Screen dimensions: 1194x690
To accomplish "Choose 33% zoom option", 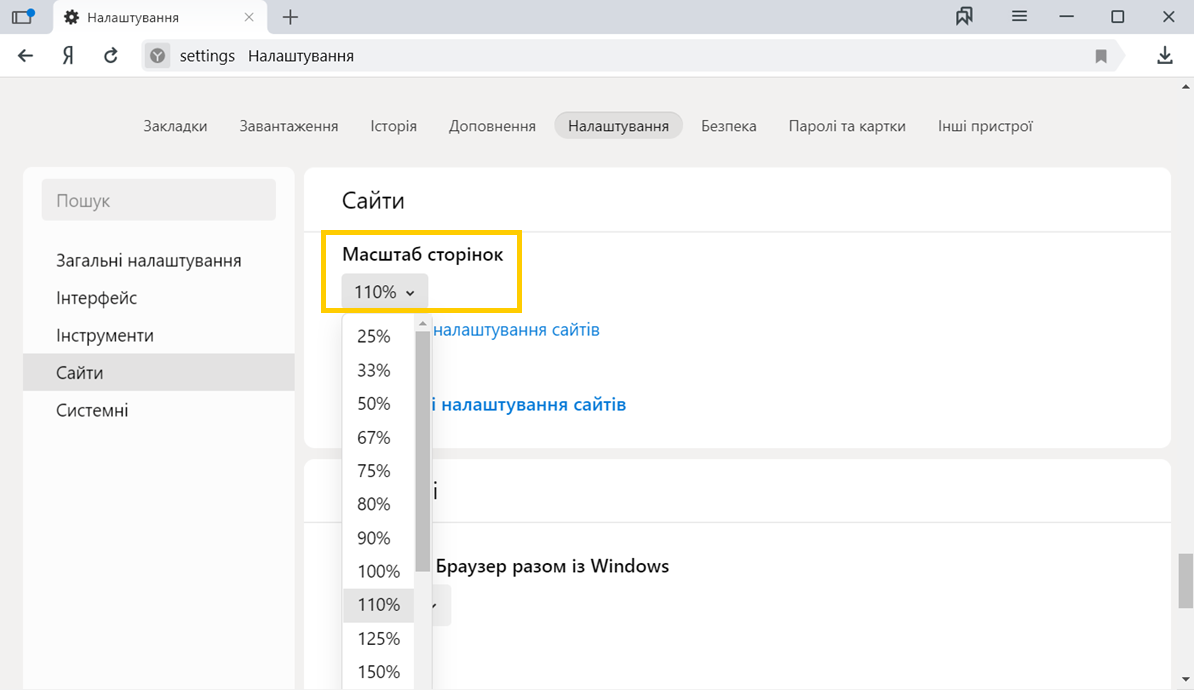I will pyautogui.click(x=378, y=370).
